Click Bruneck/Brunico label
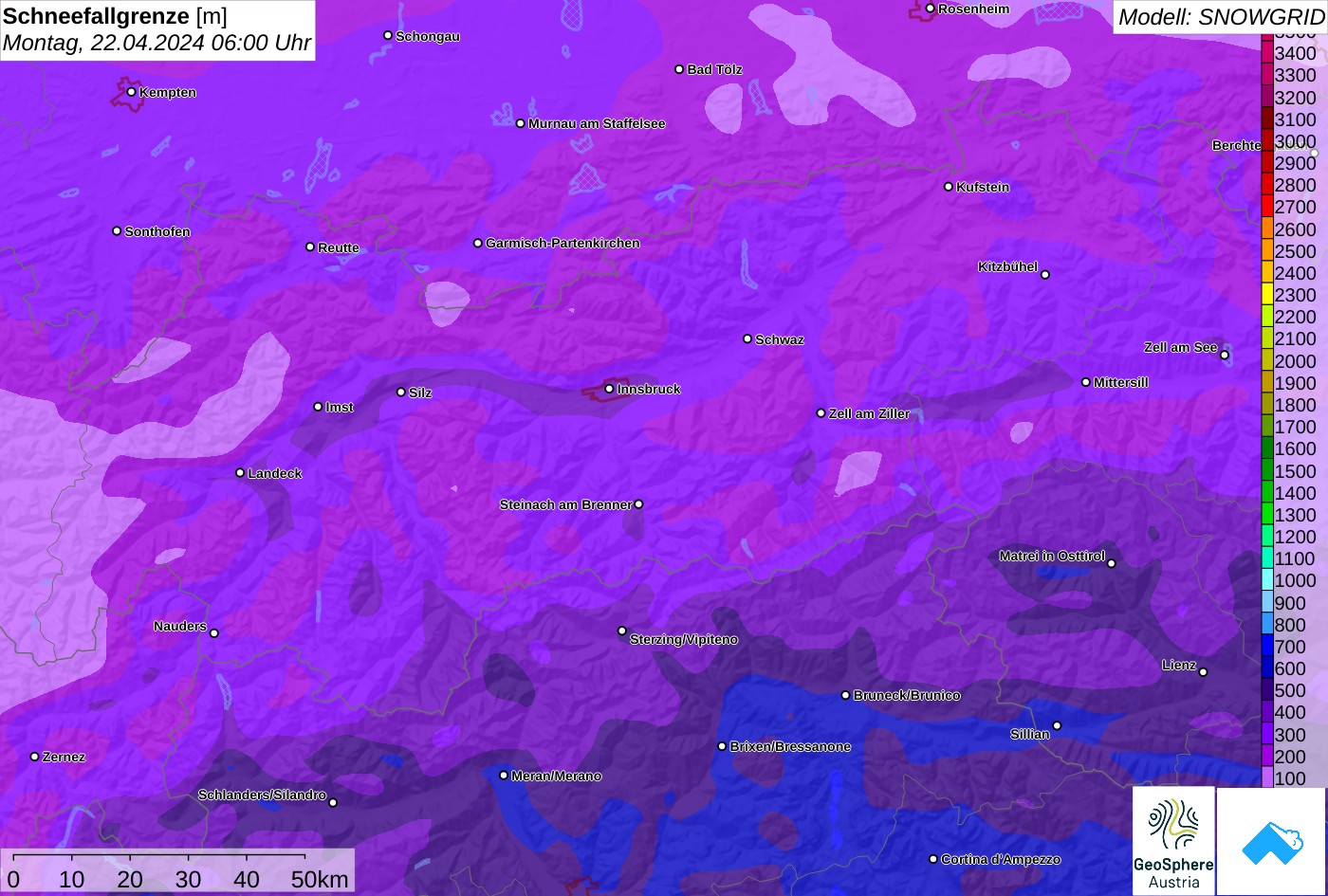Image resolution: width=1328 pixels, height=896 pixels. coord(907,695)
